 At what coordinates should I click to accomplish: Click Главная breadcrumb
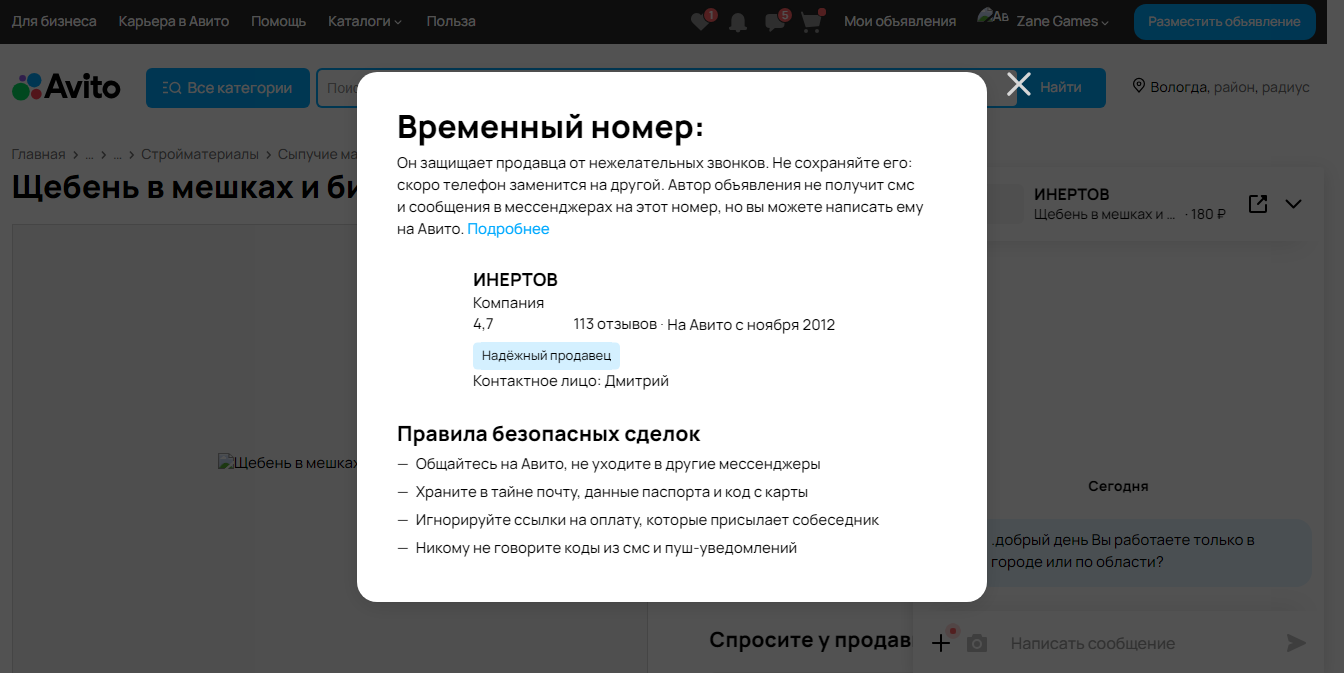[x=38, y=154]
